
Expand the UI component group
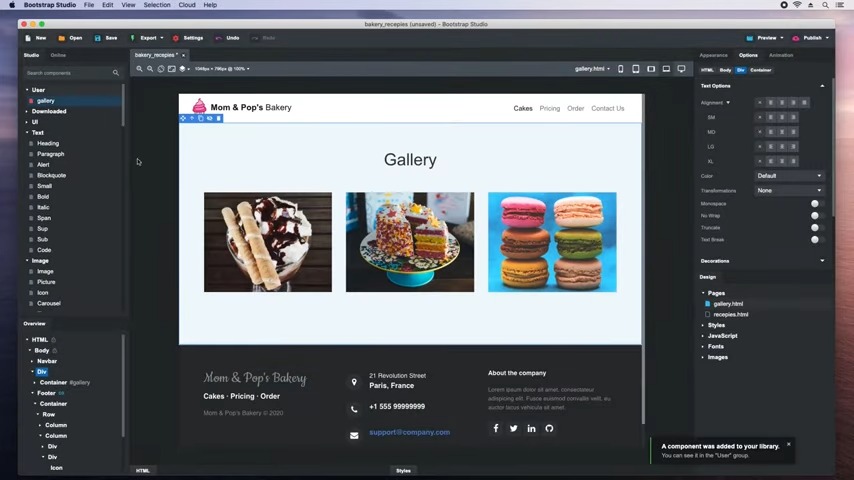[x=27, y=122]
